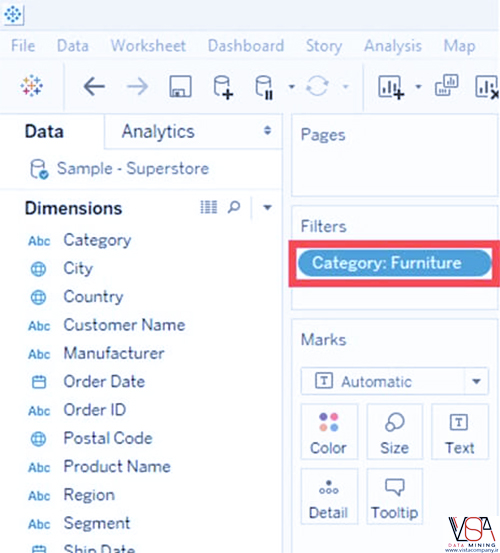
Task: Add a new data source
Action: [223, 87]
